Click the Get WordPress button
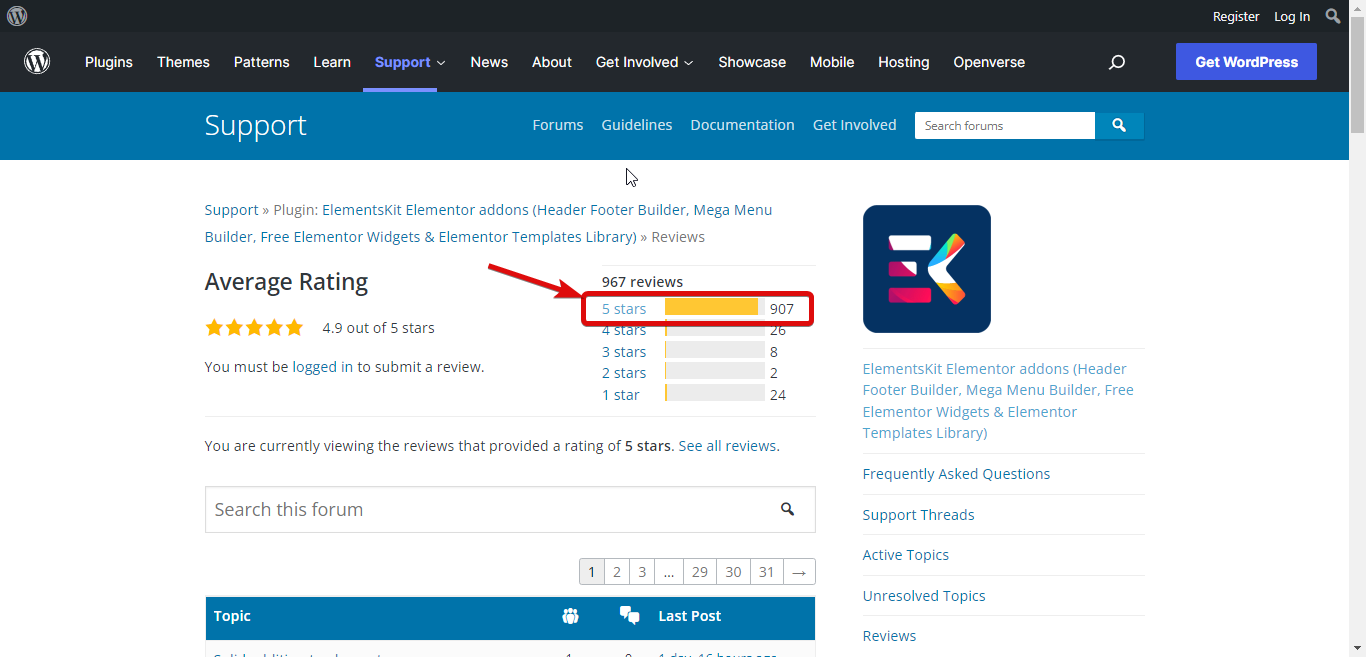This screenshot has width=1366, height=657. pos(1246,62)
